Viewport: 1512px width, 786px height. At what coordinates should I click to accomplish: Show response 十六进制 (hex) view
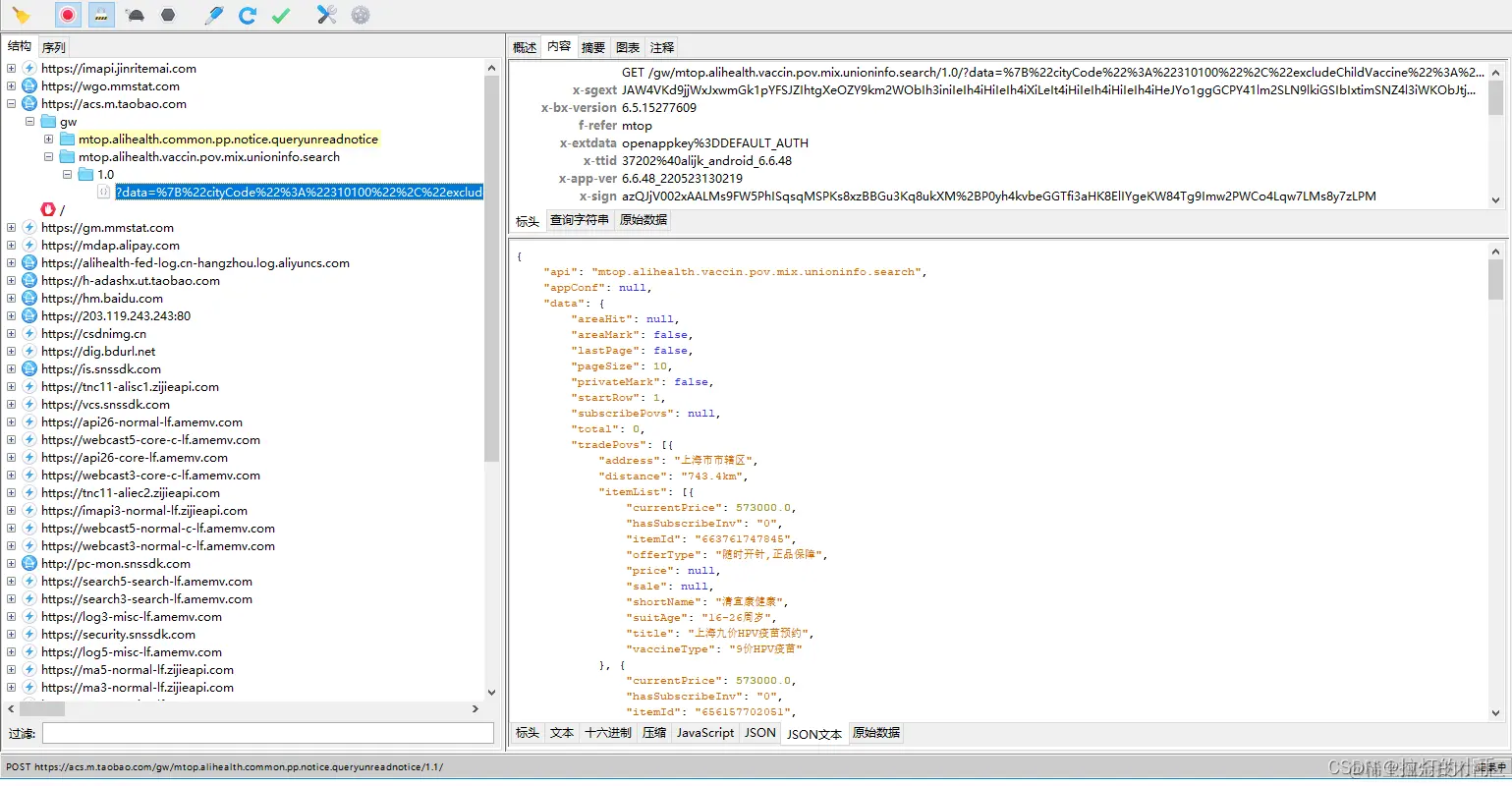608,733
